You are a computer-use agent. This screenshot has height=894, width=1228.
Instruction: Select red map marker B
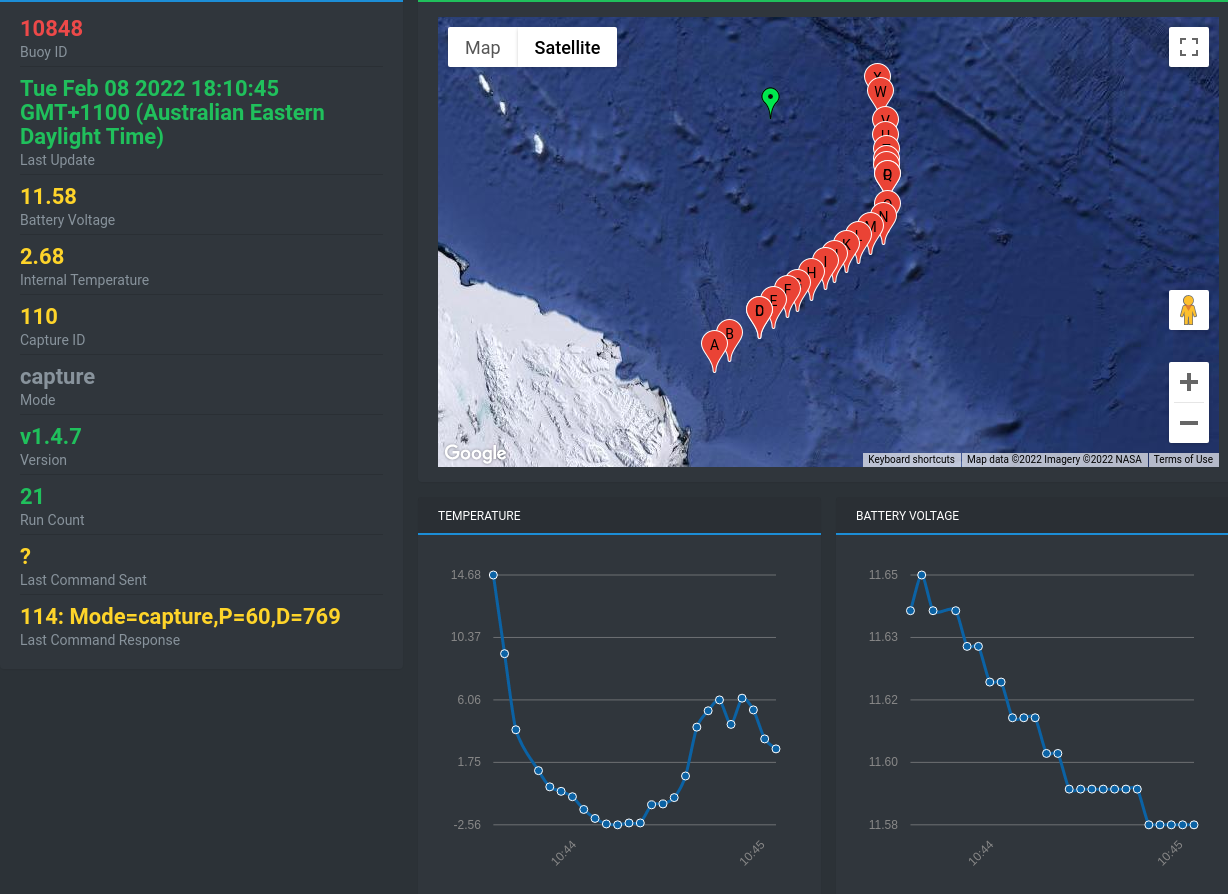tap(730, 336)
